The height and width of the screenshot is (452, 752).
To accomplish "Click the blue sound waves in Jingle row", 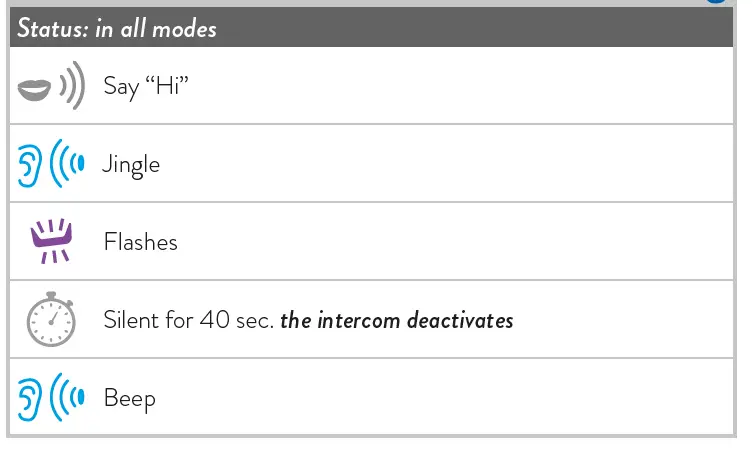I will pos(67,165).
